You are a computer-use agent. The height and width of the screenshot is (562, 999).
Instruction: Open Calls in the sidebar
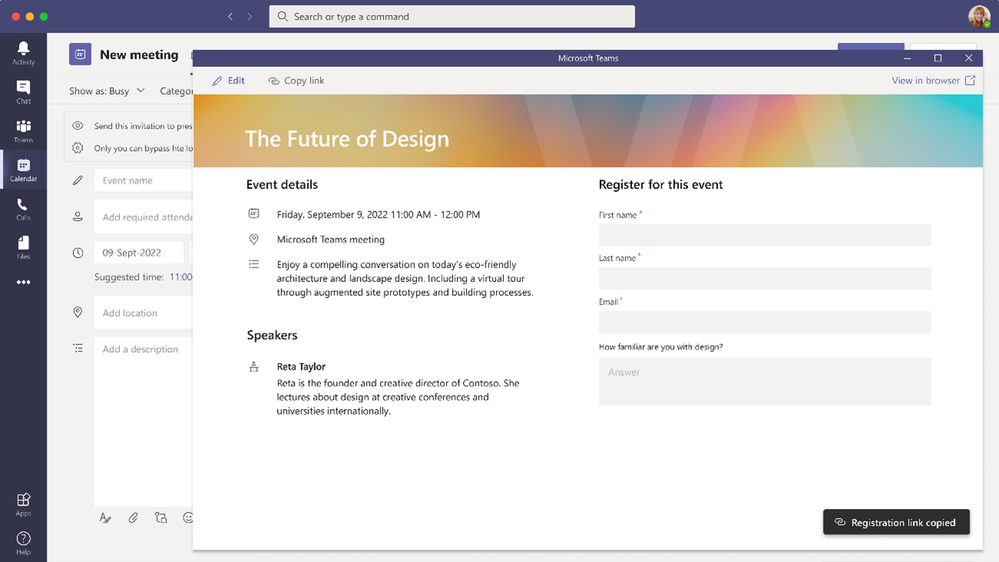click(x=23, y=208)
